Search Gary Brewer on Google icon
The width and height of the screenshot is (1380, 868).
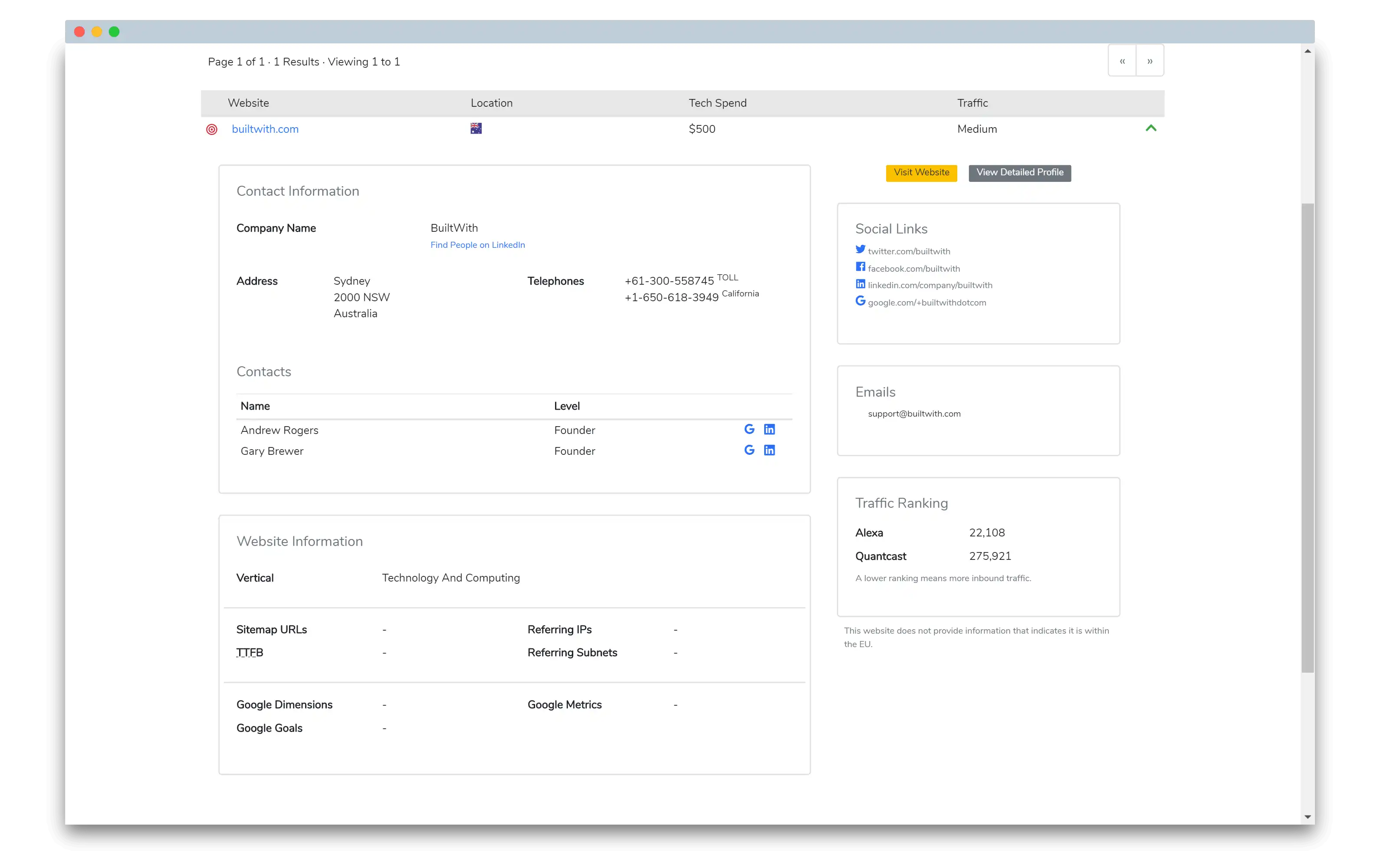click(x=749, y=450)
